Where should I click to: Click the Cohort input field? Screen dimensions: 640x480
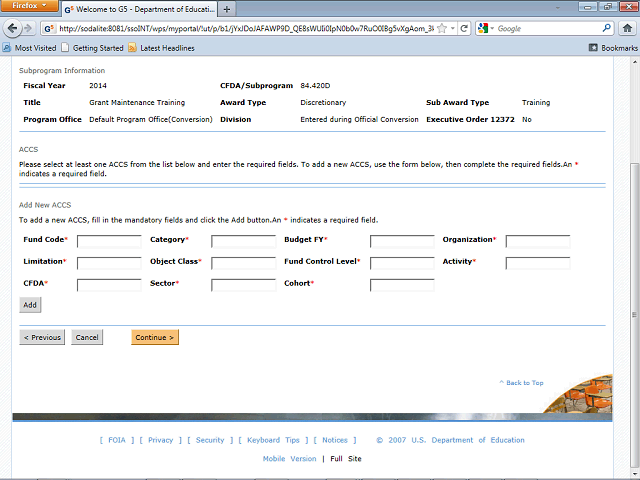pyautogui.click(x=402, y=285)
